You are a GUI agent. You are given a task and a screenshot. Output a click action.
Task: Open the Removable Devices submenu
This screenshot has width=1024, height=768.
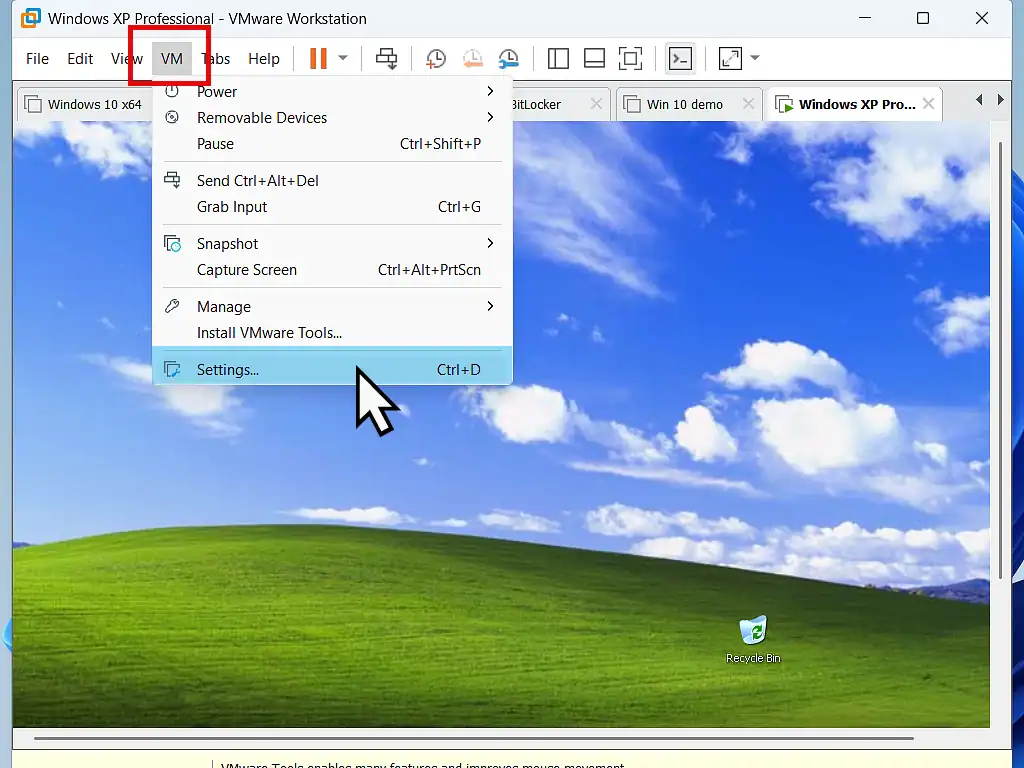tap(332, 118)
